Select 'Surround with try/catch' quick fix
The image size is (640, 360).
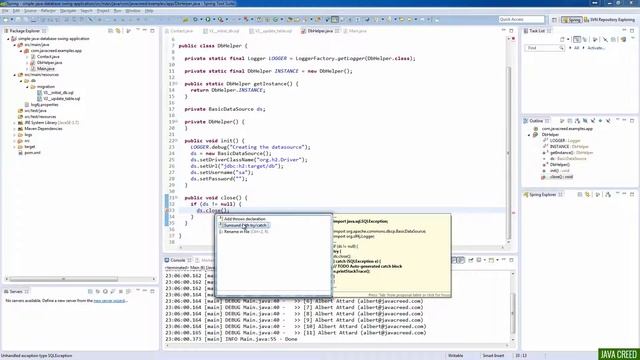coord(244,225)
